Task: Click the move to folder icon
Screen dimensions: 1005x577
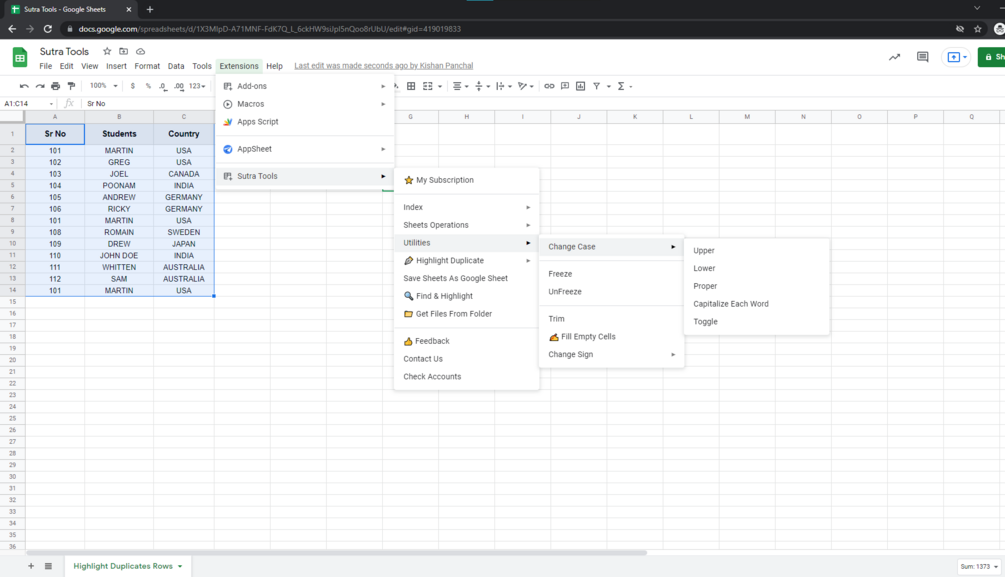Action: (124, 51)
